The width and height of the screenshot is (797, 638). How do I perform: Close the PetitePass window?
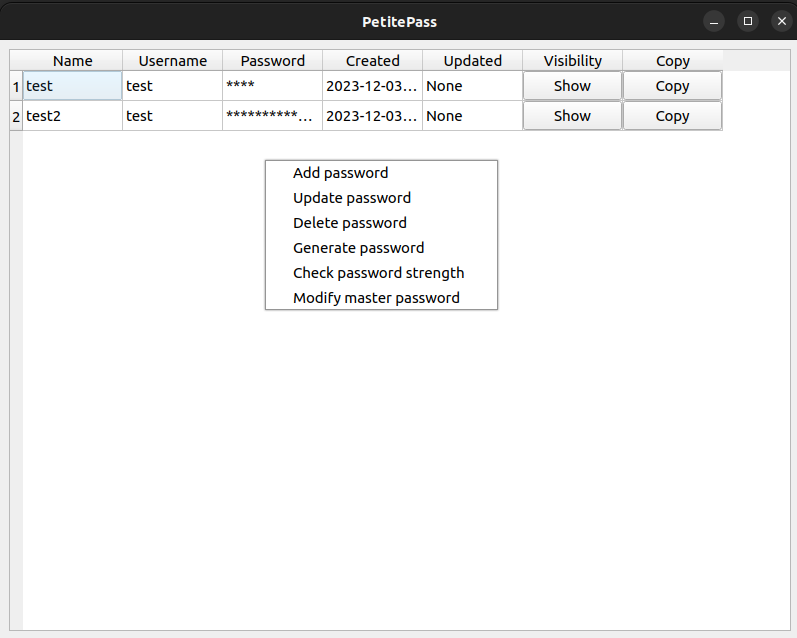pos(782,21)
